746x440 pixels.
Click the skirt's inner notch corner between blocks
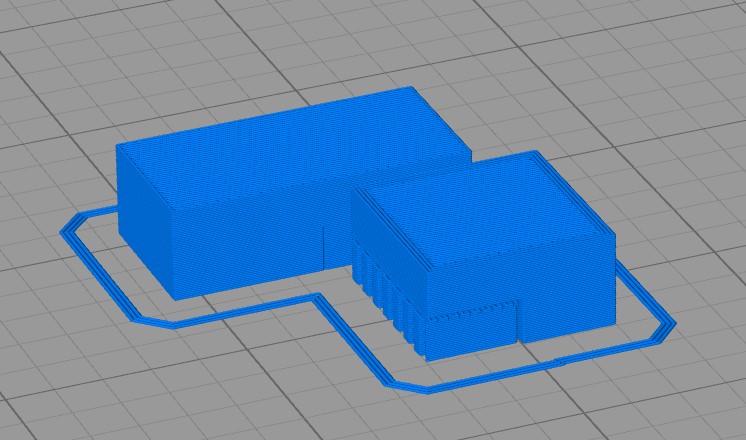coord(320,297)
